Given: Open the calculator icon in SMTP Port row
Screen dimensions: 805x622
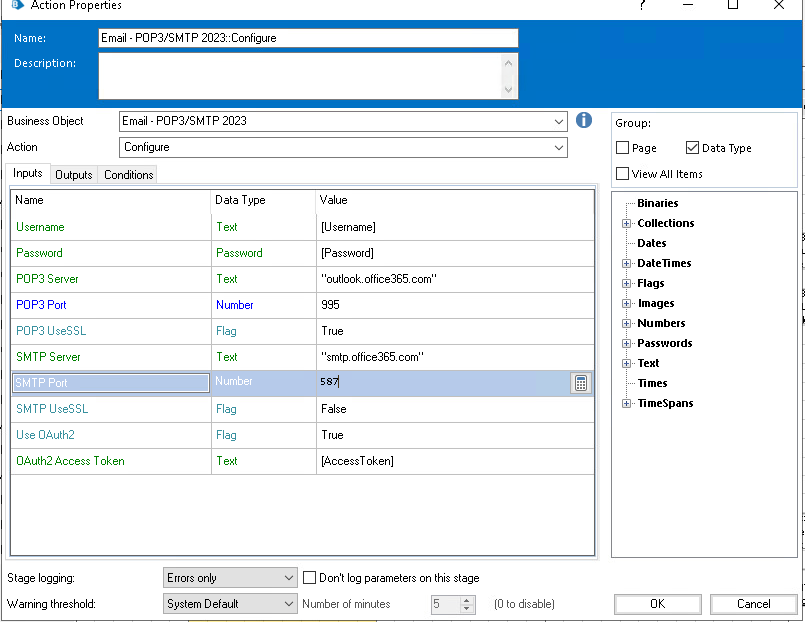Looking at the screenshot, I should (580, 383).
